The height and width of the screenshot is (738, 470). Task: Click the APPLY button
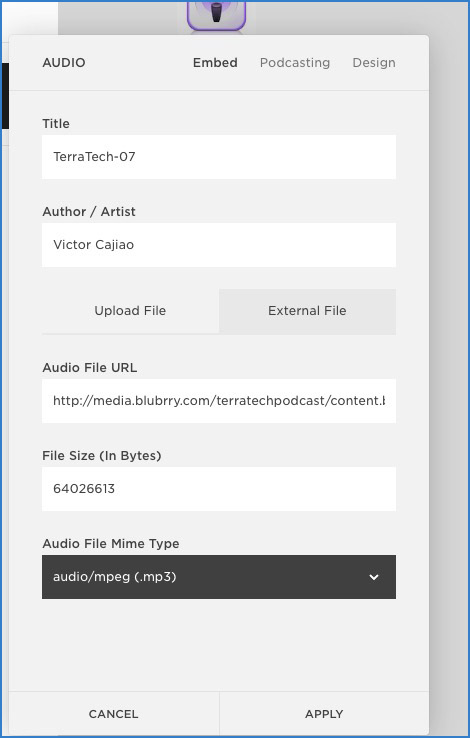[324, 714]
